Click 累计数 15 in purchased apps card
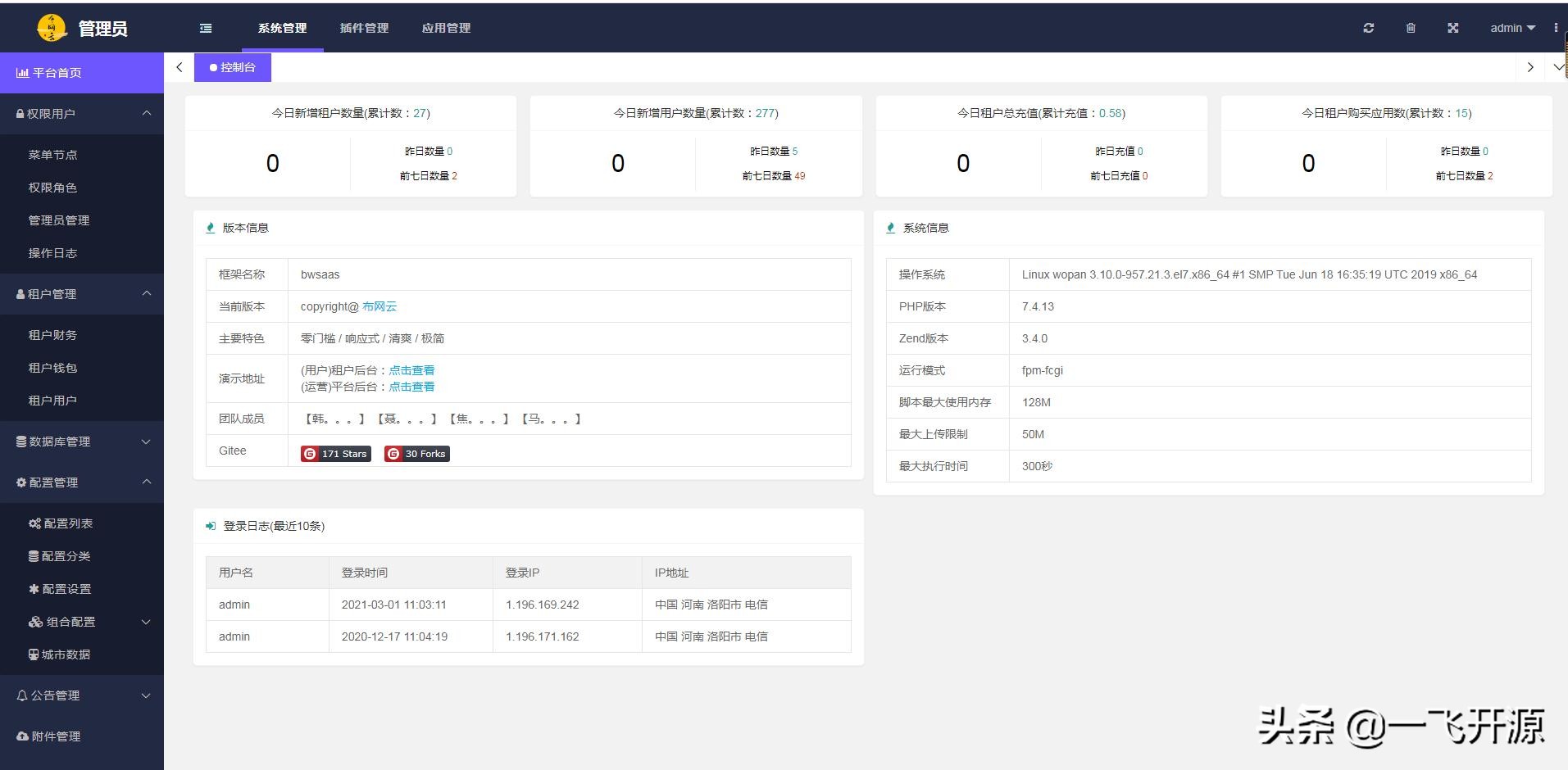The image size is (1568, 770). point(1462,113)
